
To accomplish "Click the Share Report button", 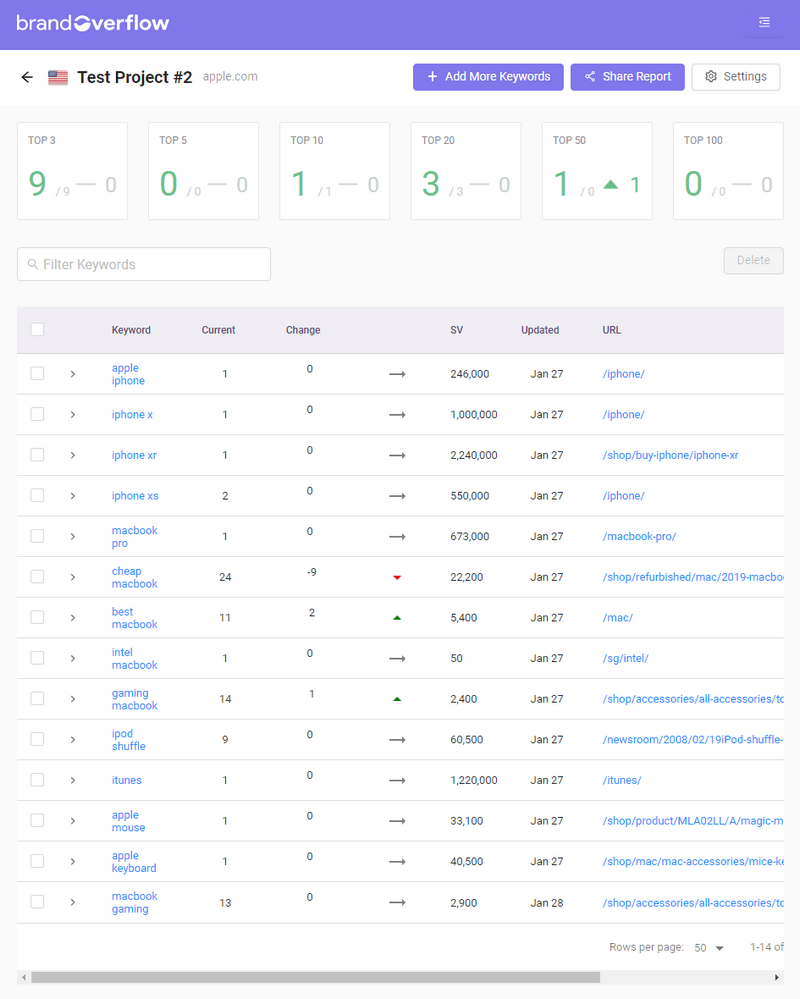I will [x=627, y=77].
